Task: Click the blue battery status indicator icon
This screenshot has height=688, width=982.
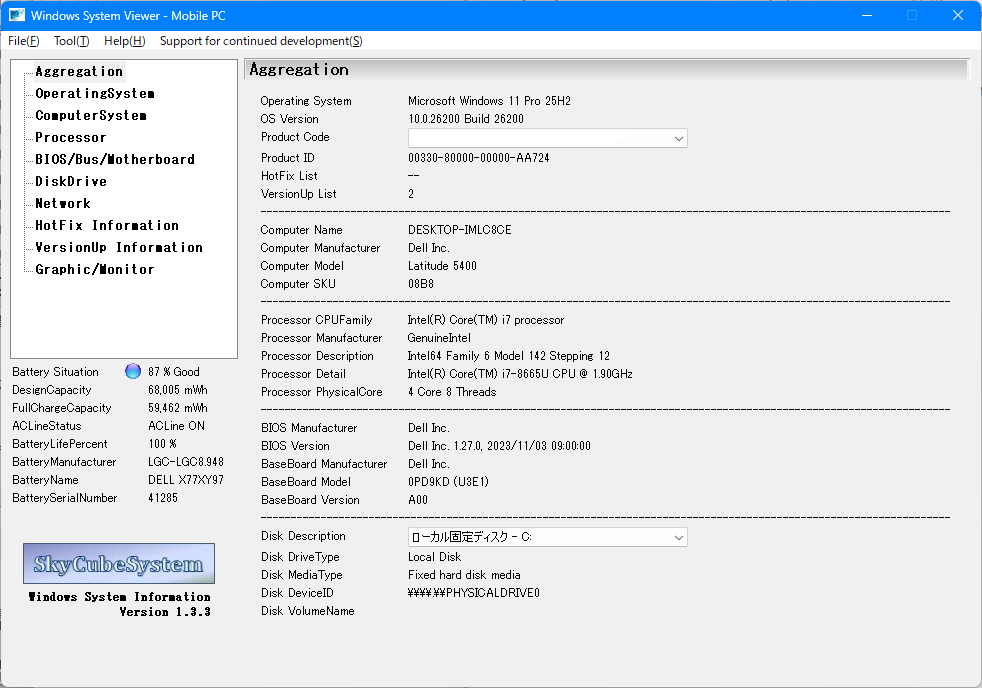Action: tap(133, 372)
